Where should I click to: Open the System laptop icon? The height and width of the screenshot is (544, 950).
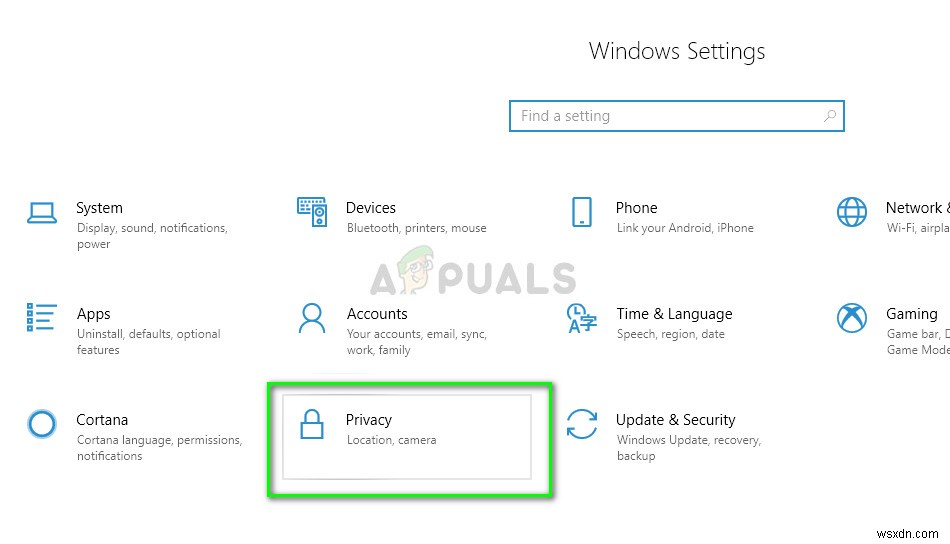[x=42, y=213]
